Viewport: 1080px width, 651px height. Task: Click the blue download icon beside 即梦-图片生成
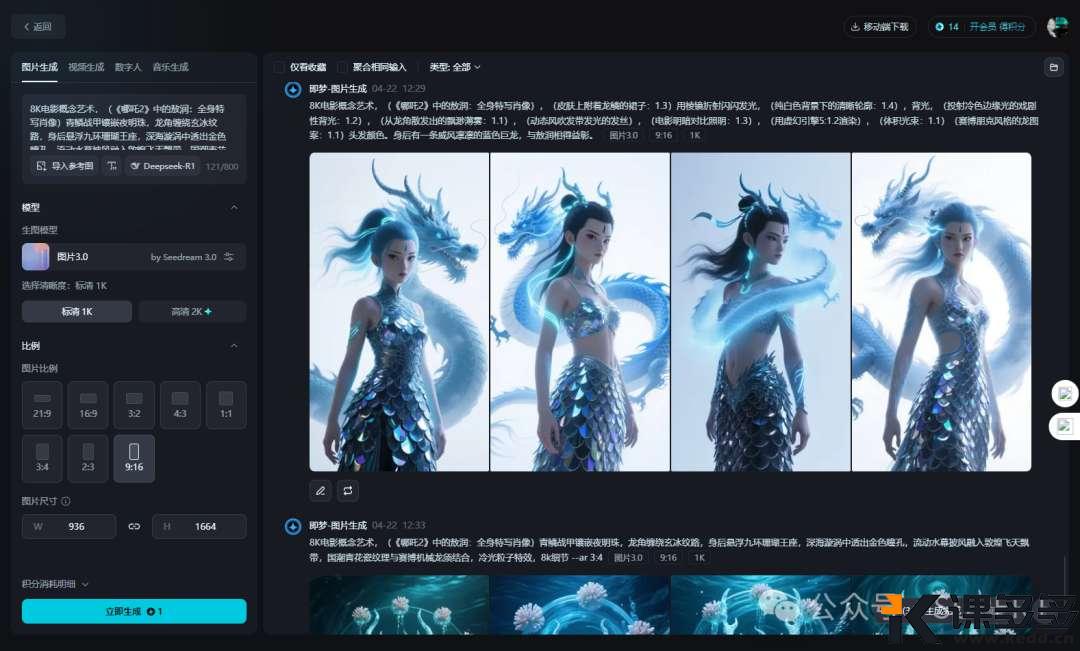pos(292,90)
